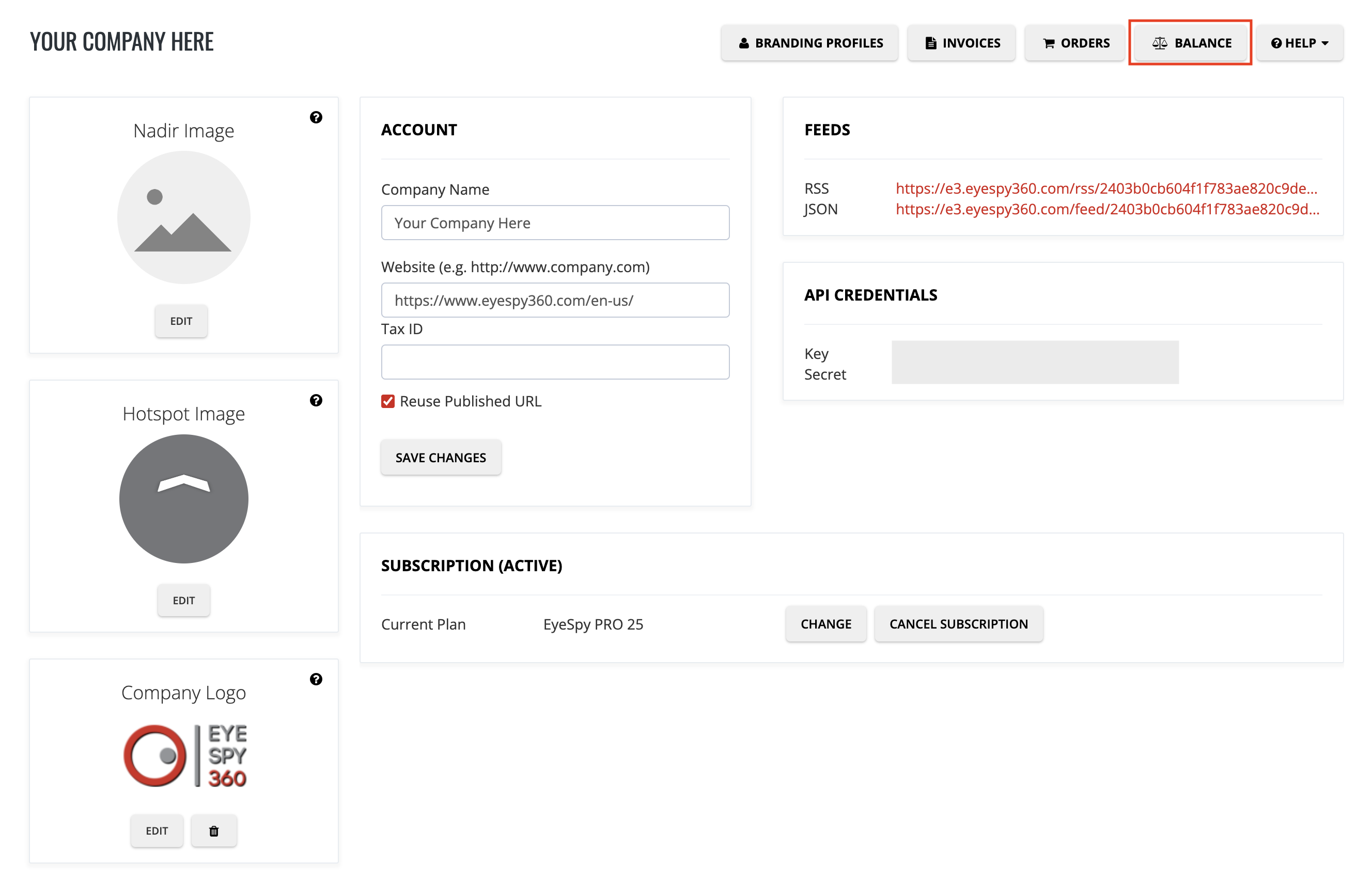Screen dimensions: 1372x878
Task: Focus the Tax ID input field
Action: (555, 362)
